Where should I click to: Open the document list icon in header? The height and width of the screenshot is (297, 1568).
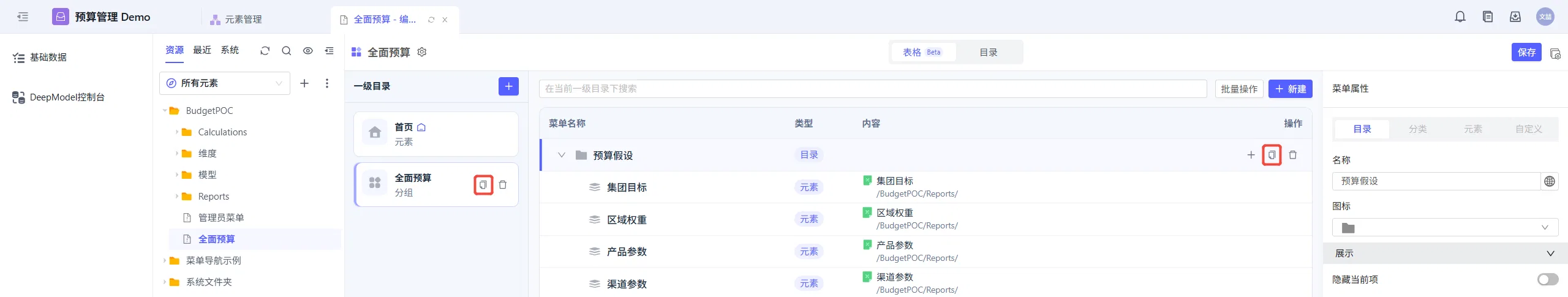[1488, 17]
